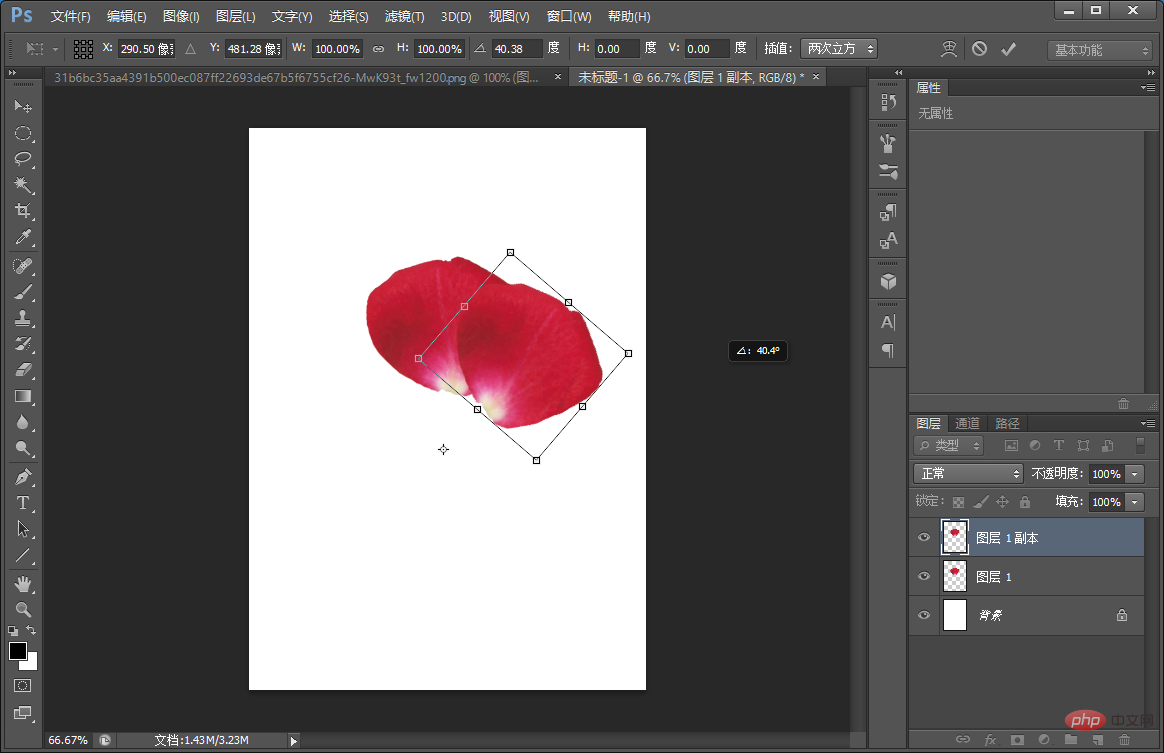The image size is (1164, 753).
Task: Switch to warp mode button
Action: pyautogui.click(x=949, y=49)
